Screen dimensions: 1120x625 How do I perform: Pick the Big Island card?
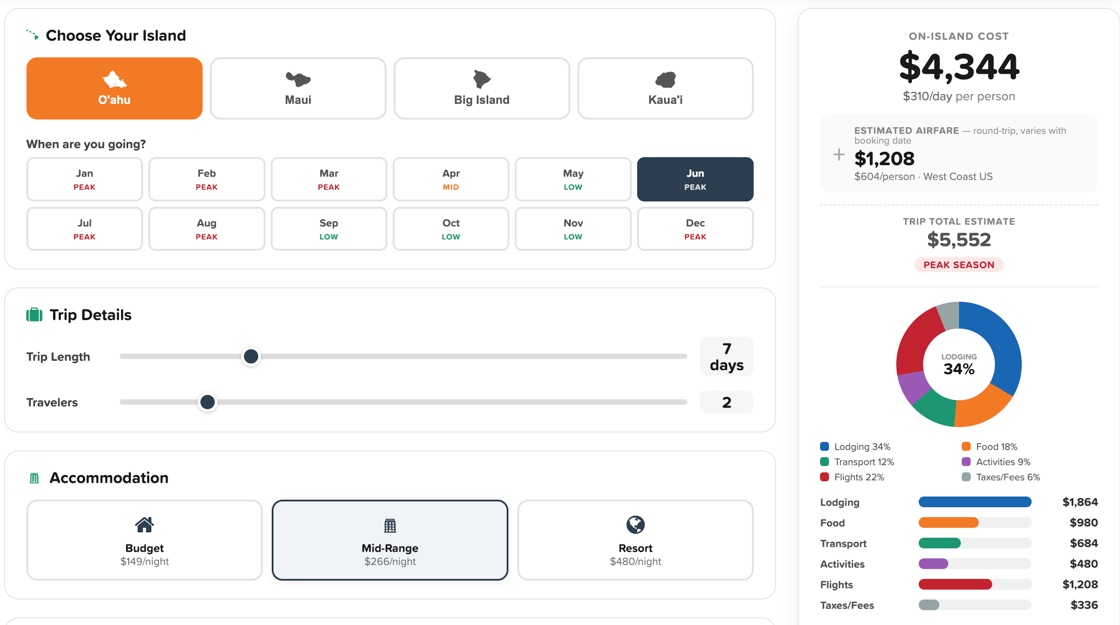click(x=481, y=88)
